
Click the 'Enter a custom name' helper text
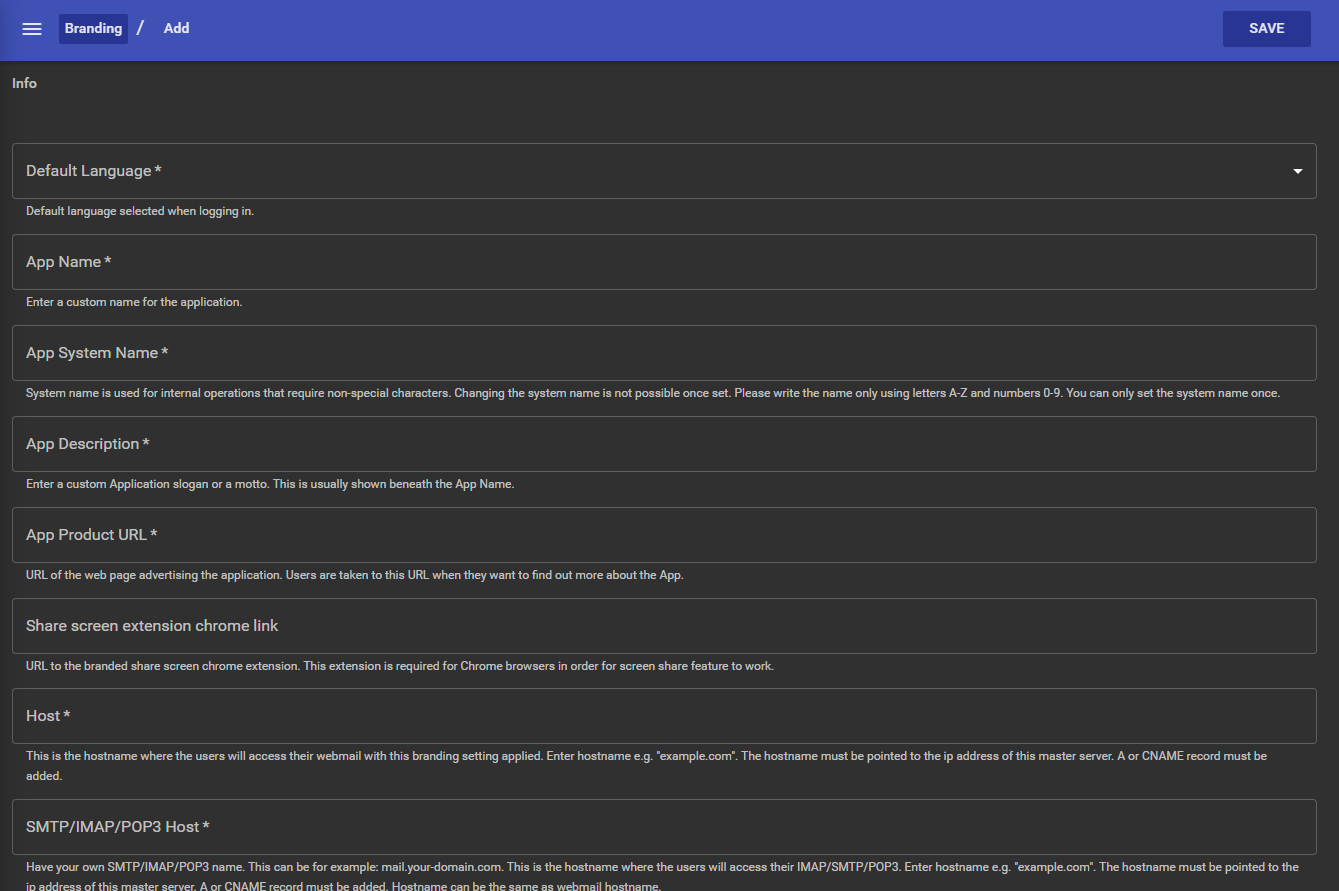point(134,302)
